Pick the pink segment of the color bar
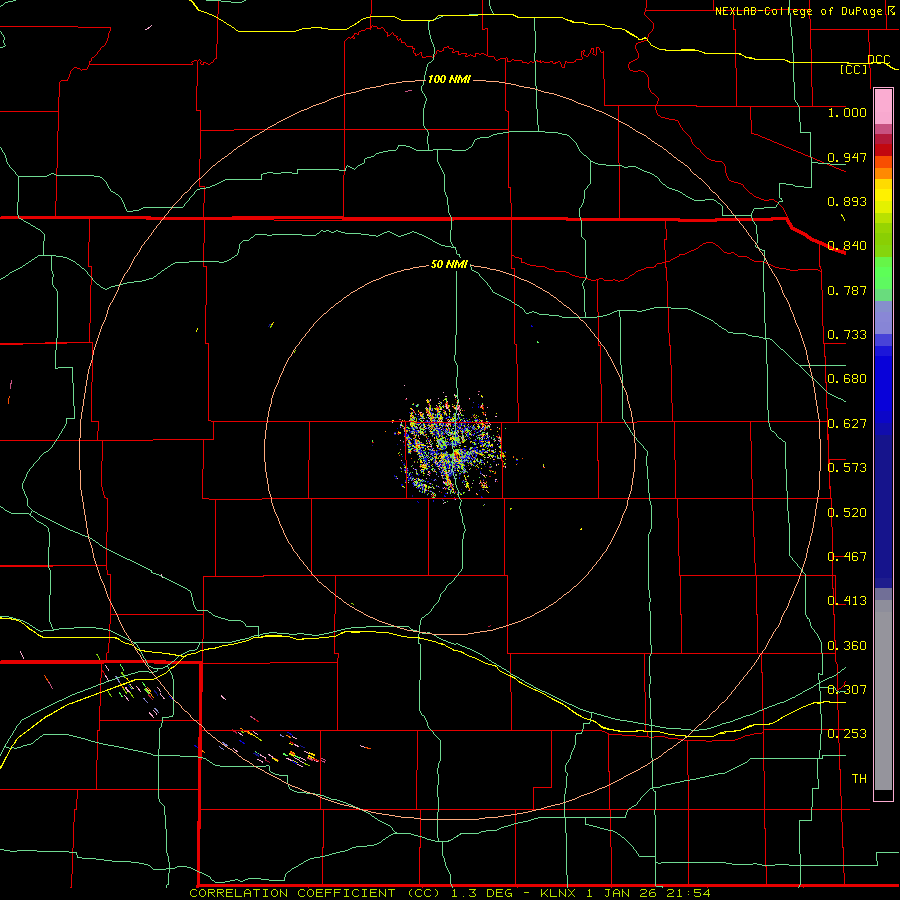Screen dimensions: 900x900 (883, 106)
